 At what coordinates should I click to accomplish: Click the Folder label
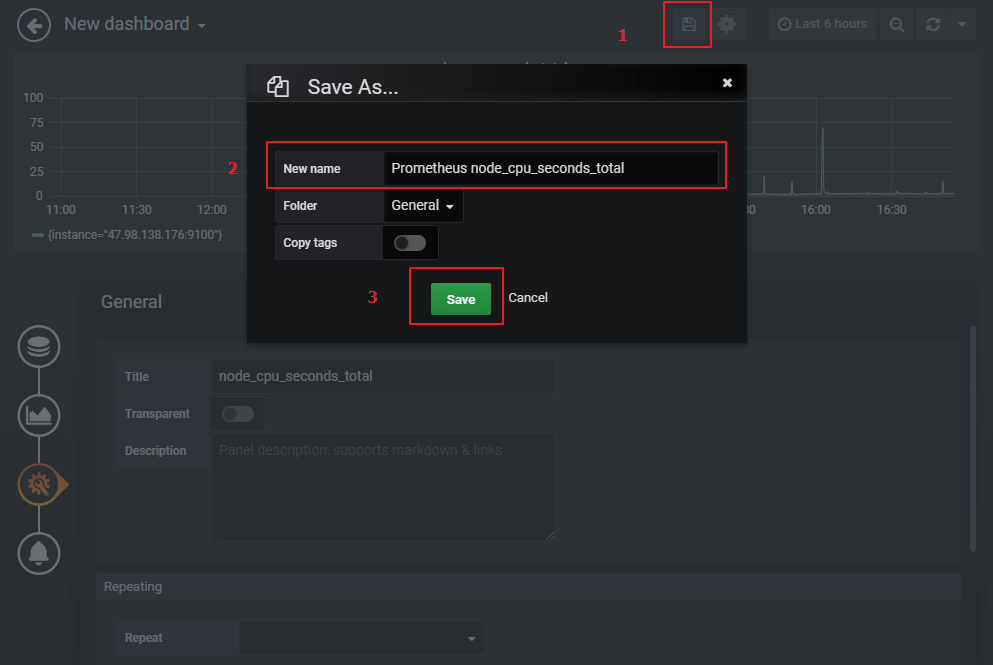300,206
